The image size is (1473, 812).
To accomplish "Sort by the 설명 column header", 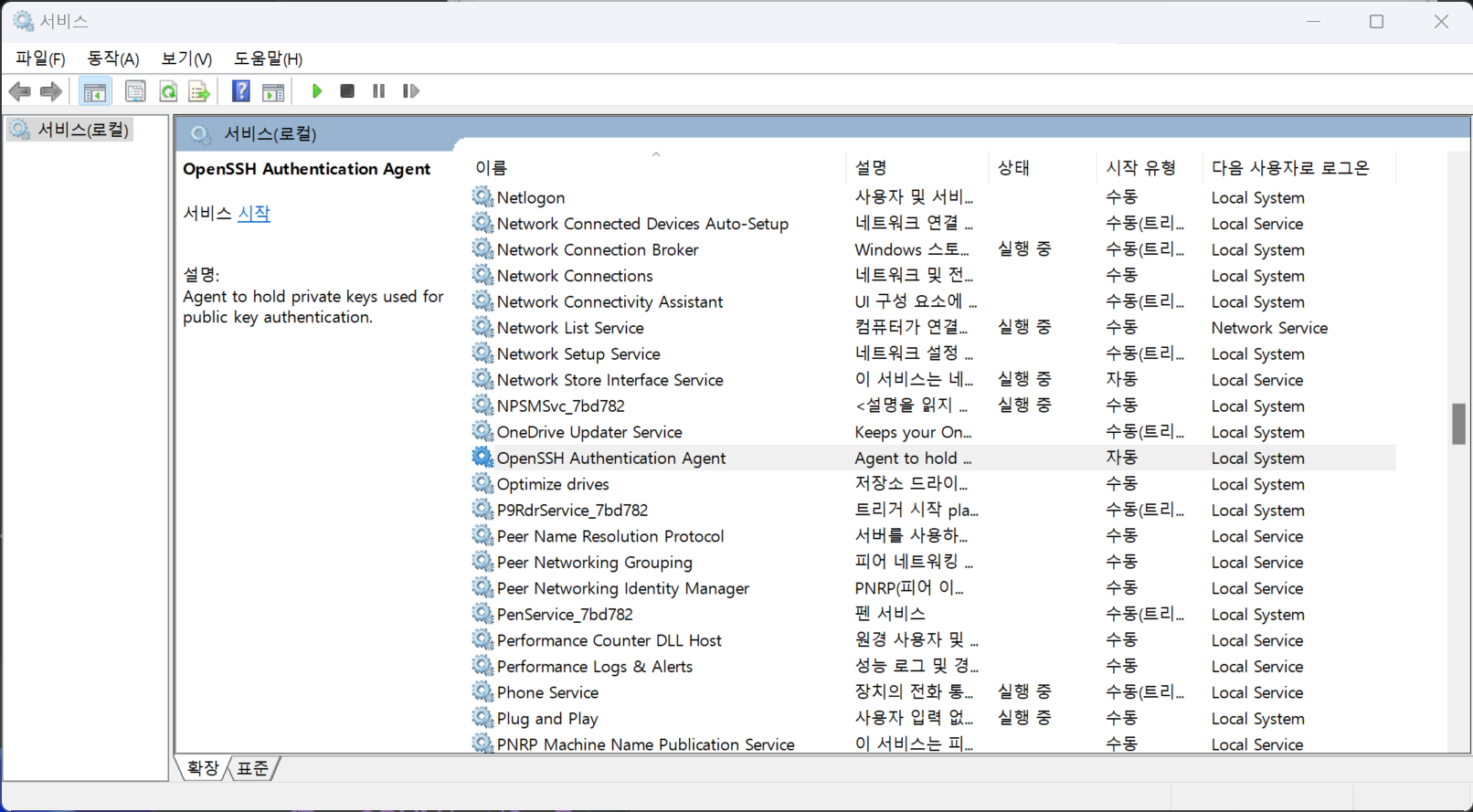I will point(917,167).
